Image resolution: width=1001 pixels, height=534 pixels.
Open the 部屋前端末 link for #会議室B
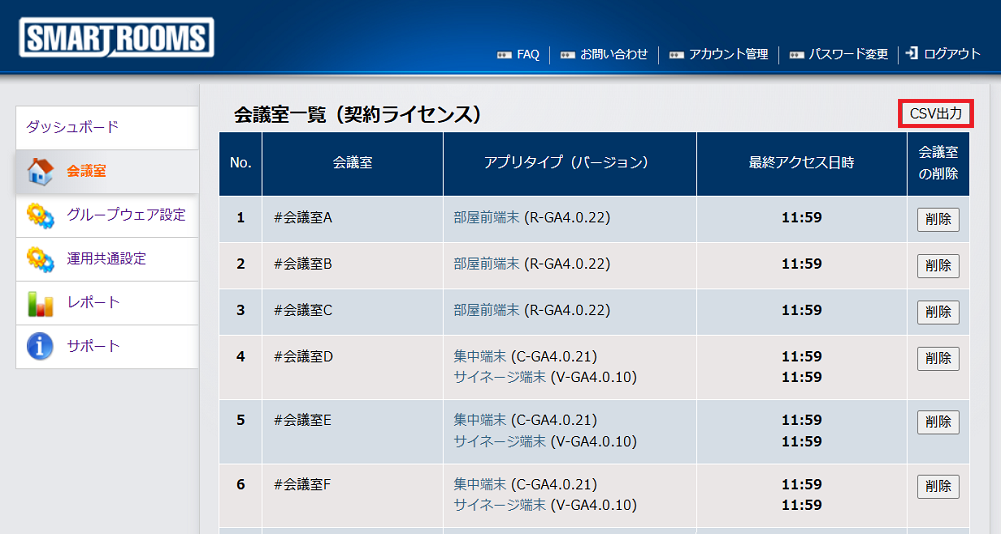coord(486,264)
